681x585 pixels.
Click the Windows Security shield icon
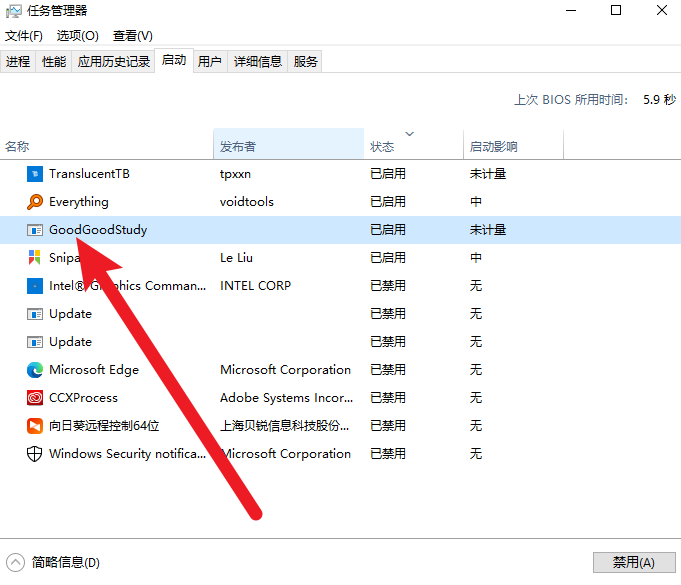click(35, 454)
